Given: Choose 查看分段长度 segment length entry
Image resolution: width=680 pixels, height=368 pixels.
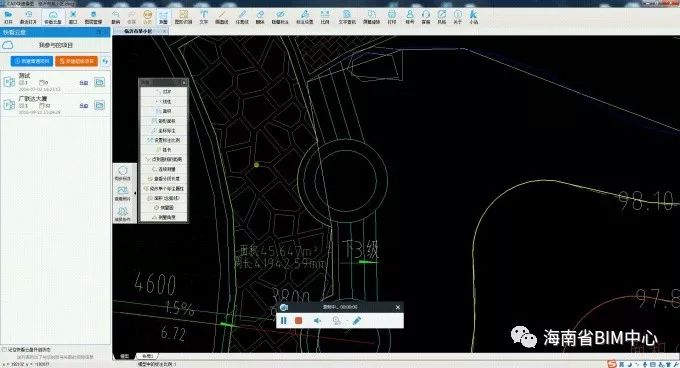Looking at the screenshot, I should point(164,179).
